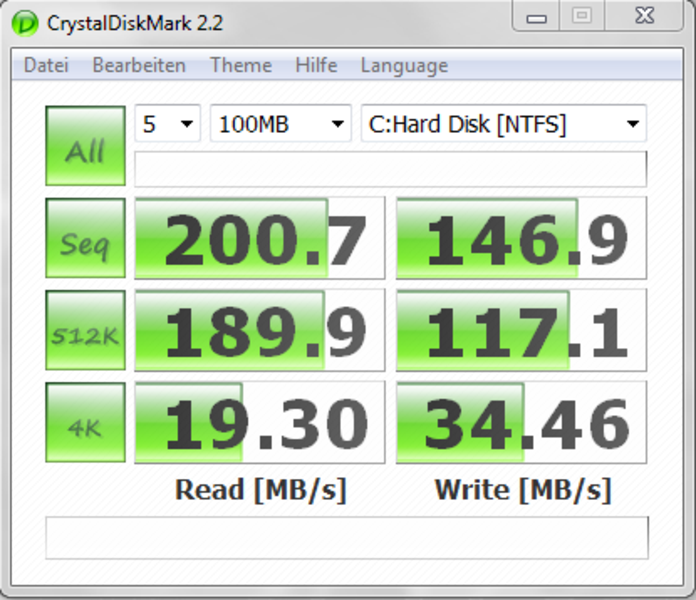Open the Bearbeiten menu
The image size is (696, 600).
point(139,65)
